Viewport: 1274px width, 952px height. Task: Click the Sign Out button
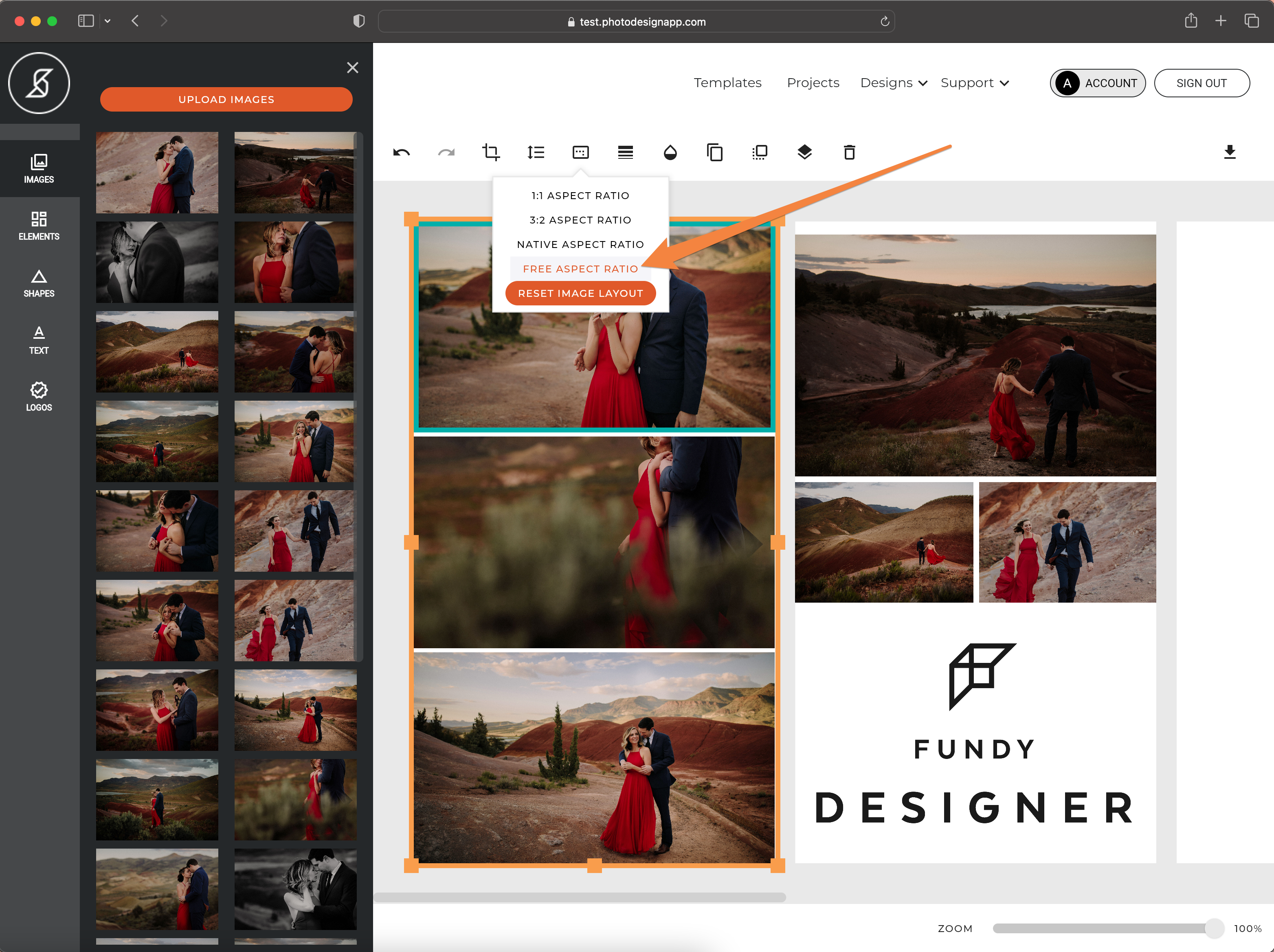tap(1202, 83)
